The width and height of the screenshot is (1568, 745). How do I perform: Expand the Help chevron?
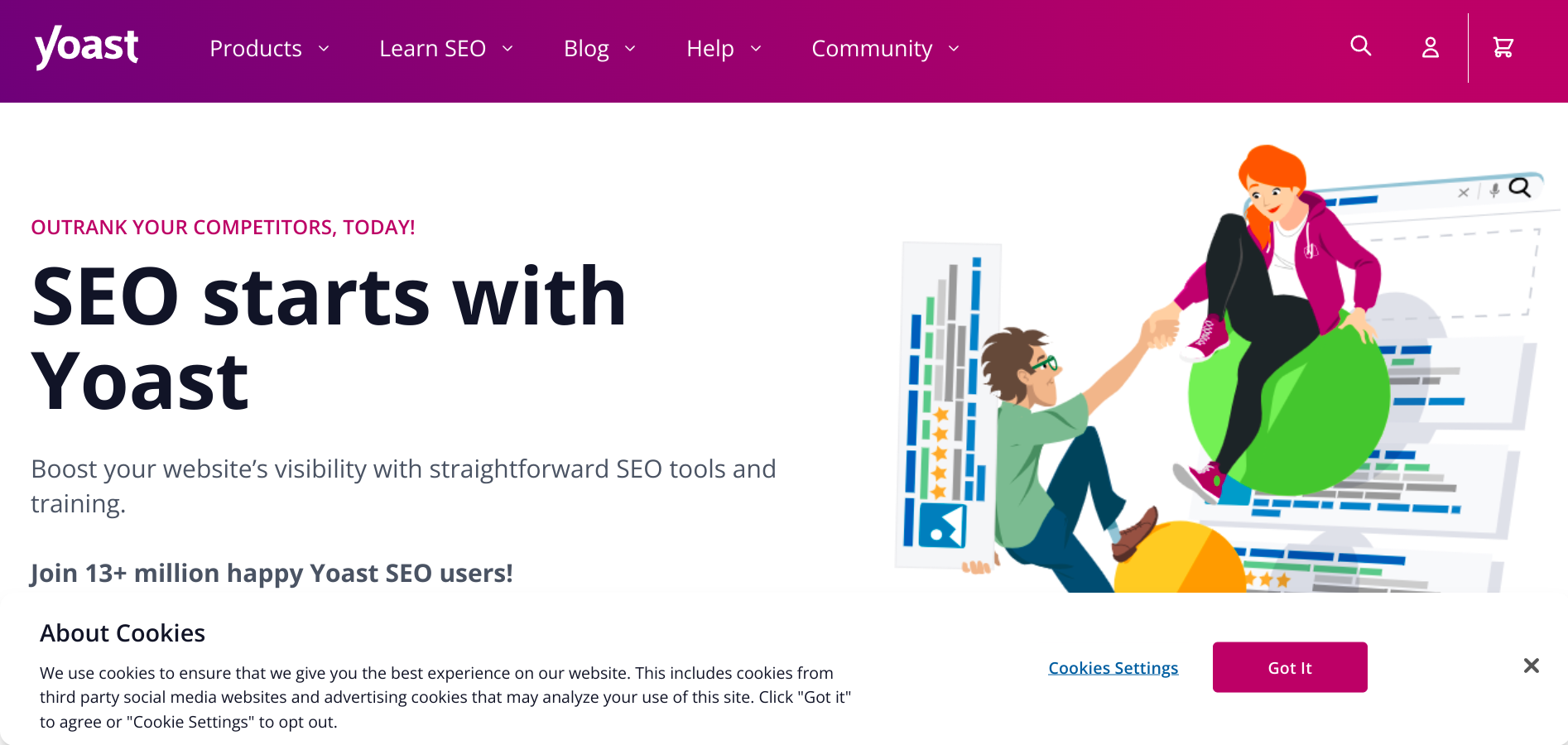755,49
